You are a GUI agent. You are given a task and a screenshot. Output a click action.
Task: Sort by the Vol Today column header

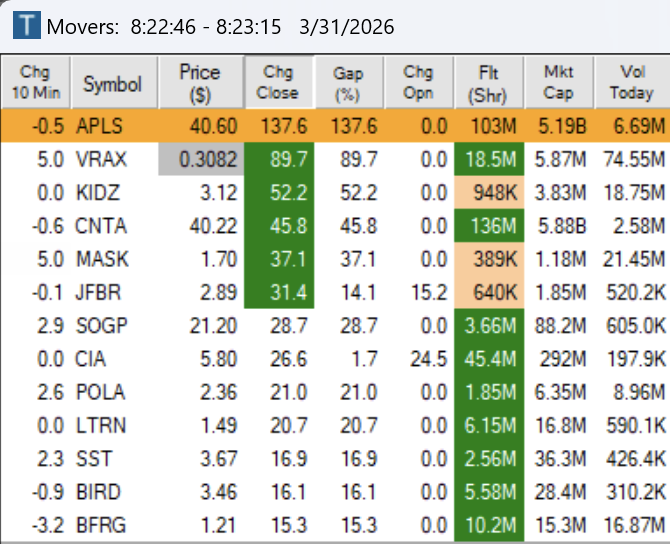pos(632,82)
